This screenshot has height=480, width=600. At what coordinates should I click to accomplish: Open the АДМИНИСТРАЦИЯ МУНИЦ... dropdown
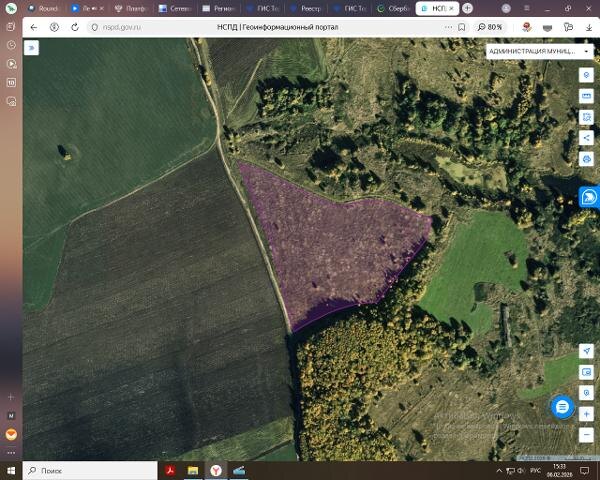(539, 51)
